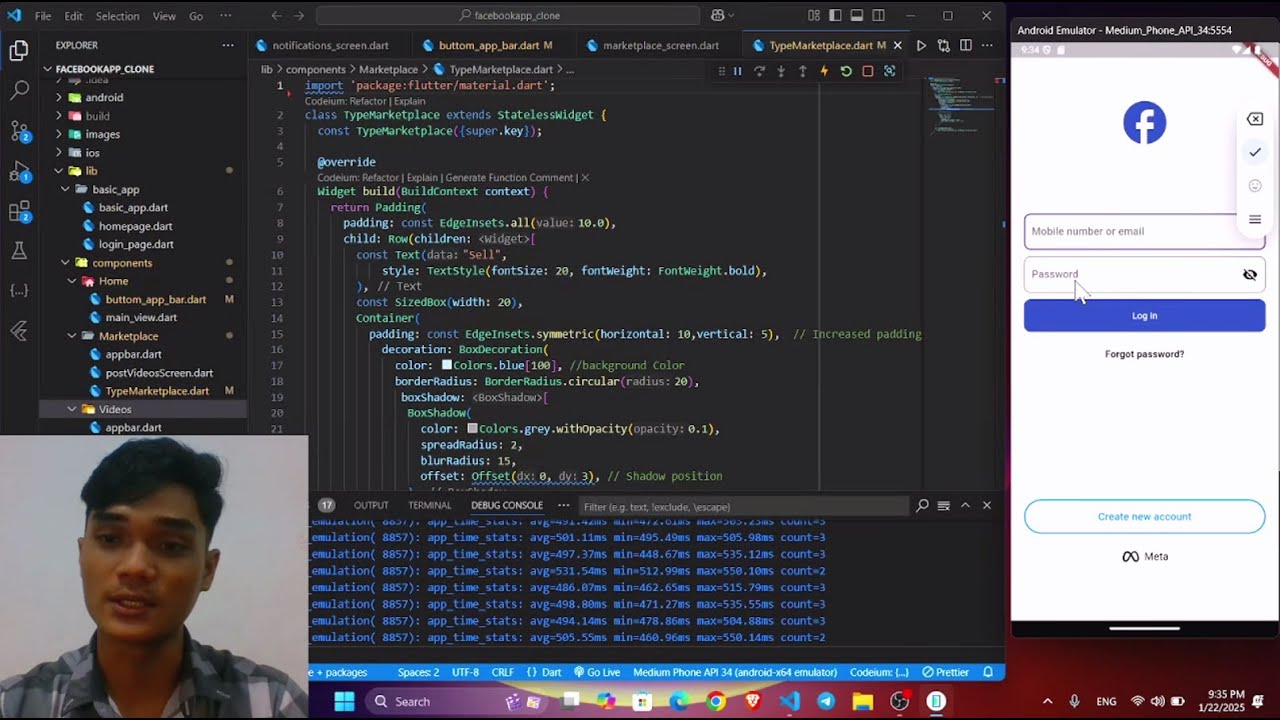Open the Source Control view
1280x720 pixels.
click(19, 131)
